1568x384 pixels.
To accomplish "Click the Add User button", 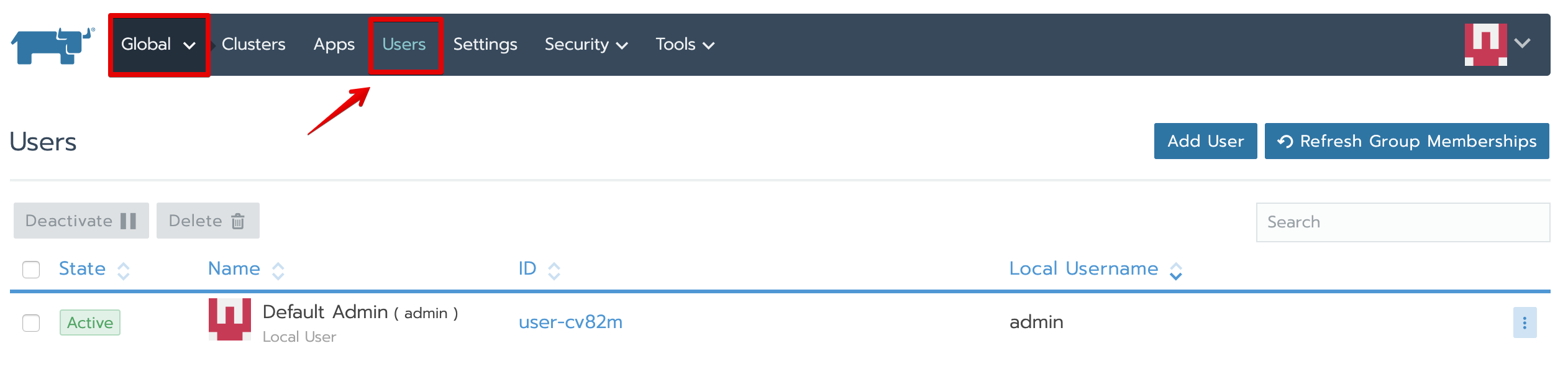I will (1205, 141).
